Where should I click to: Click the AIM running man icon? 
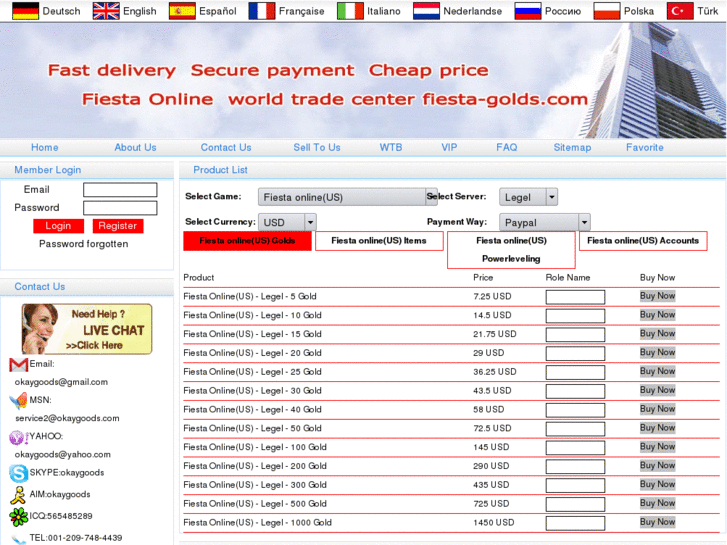(x=18, y=495)
